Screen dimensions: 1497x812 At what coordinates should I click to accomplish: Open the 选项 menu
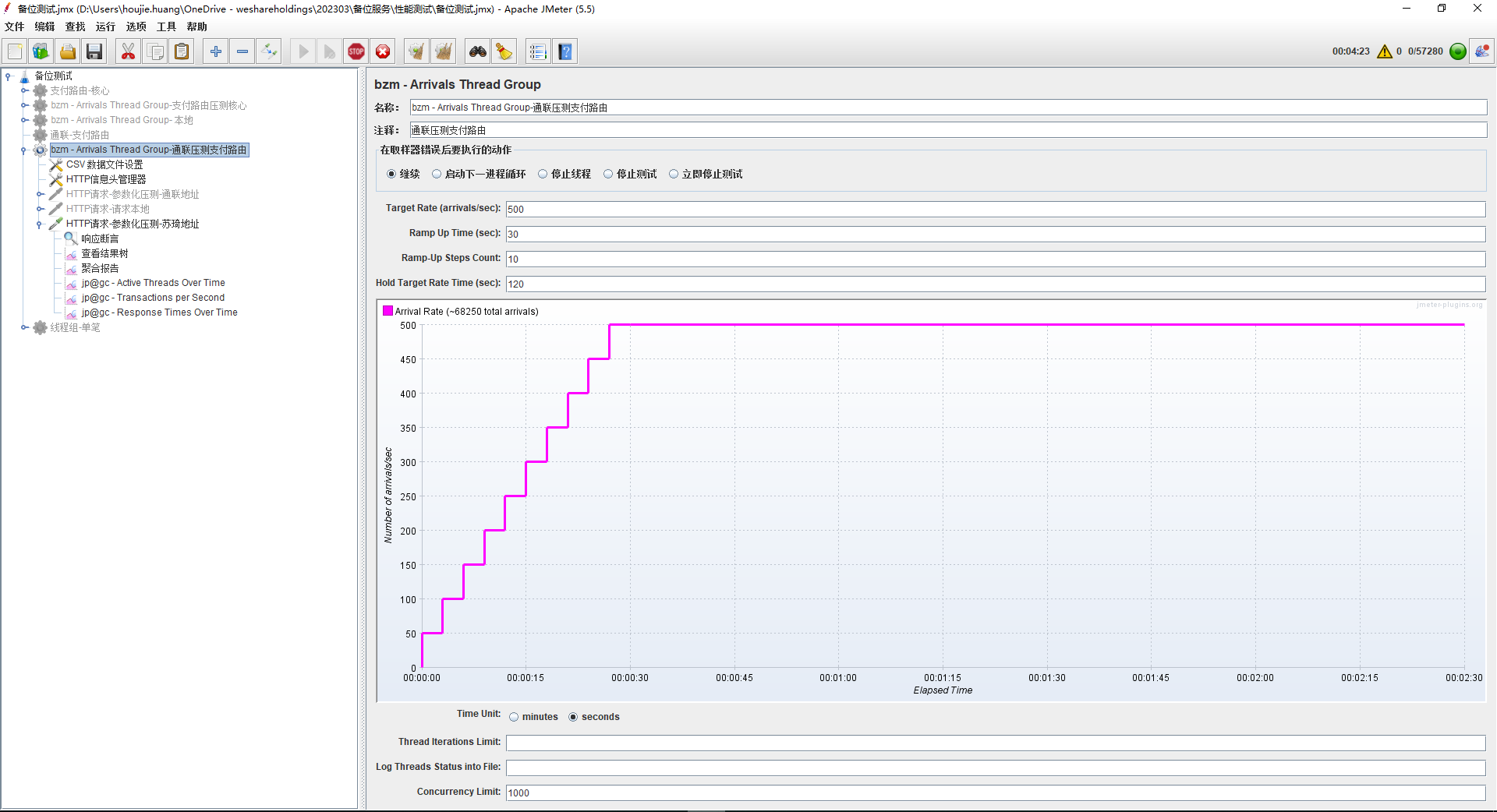pos(136,26)
